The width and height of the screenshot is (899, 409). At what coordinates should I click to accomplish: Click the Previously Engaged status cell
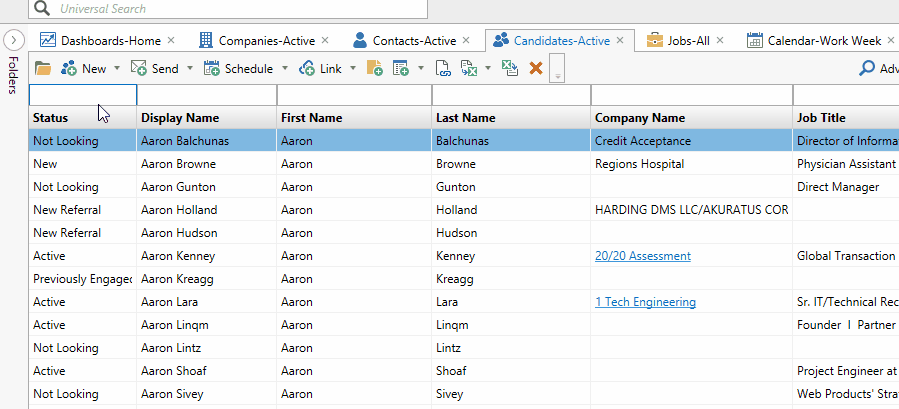point(83,279)
